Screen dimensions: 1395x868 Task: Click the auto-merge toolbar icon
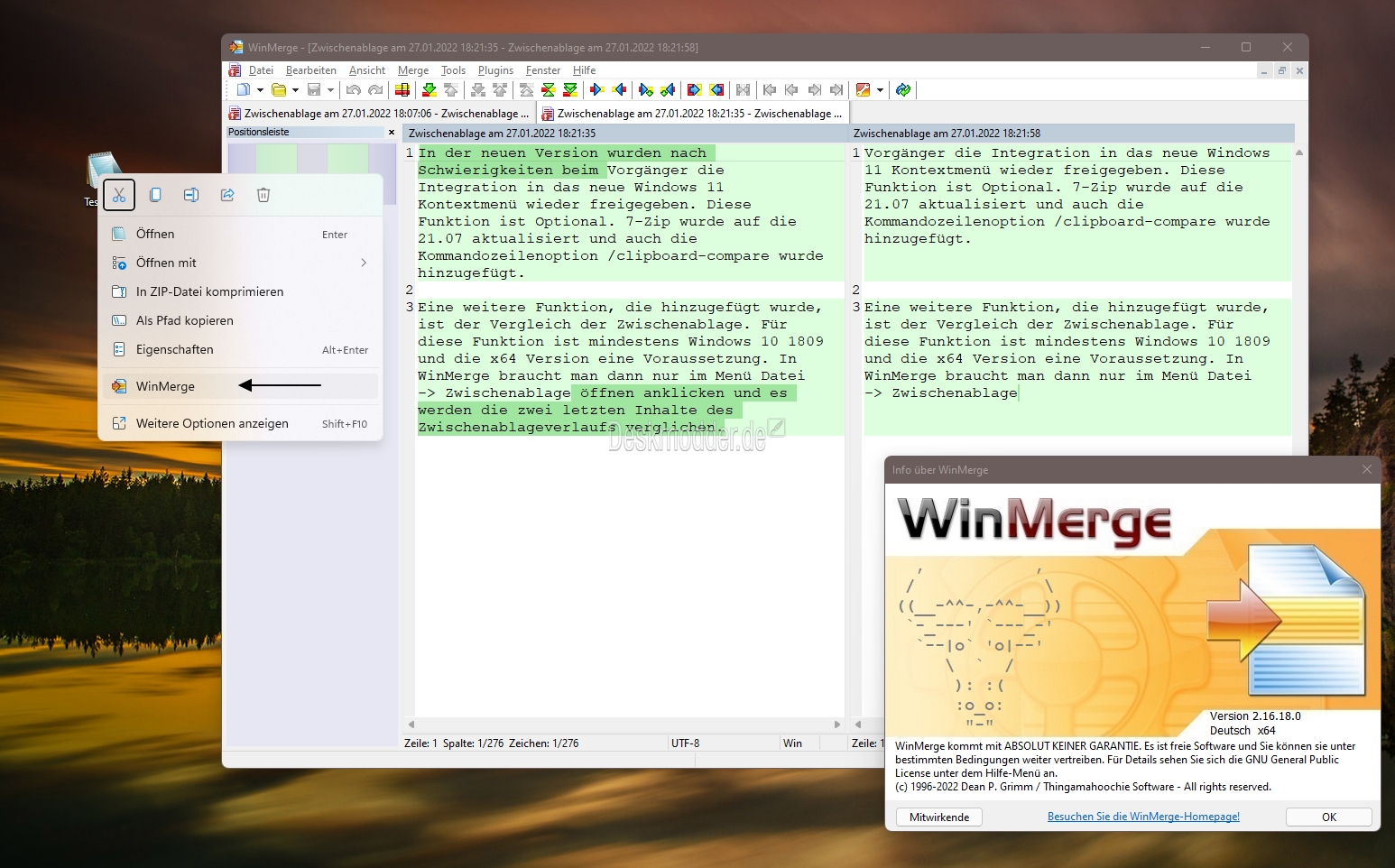[x=742, y=89]
